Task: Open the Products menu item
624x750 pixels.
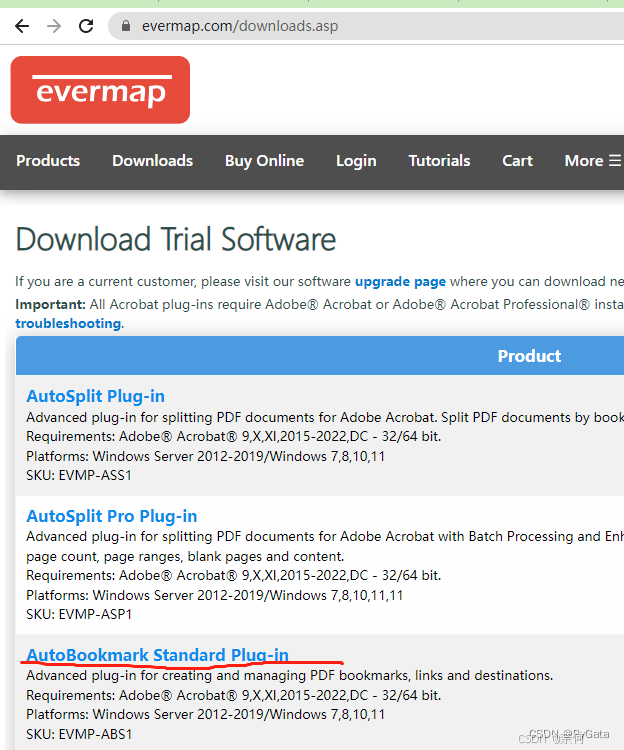Action: pyautogui.click(x=48, y=161)
